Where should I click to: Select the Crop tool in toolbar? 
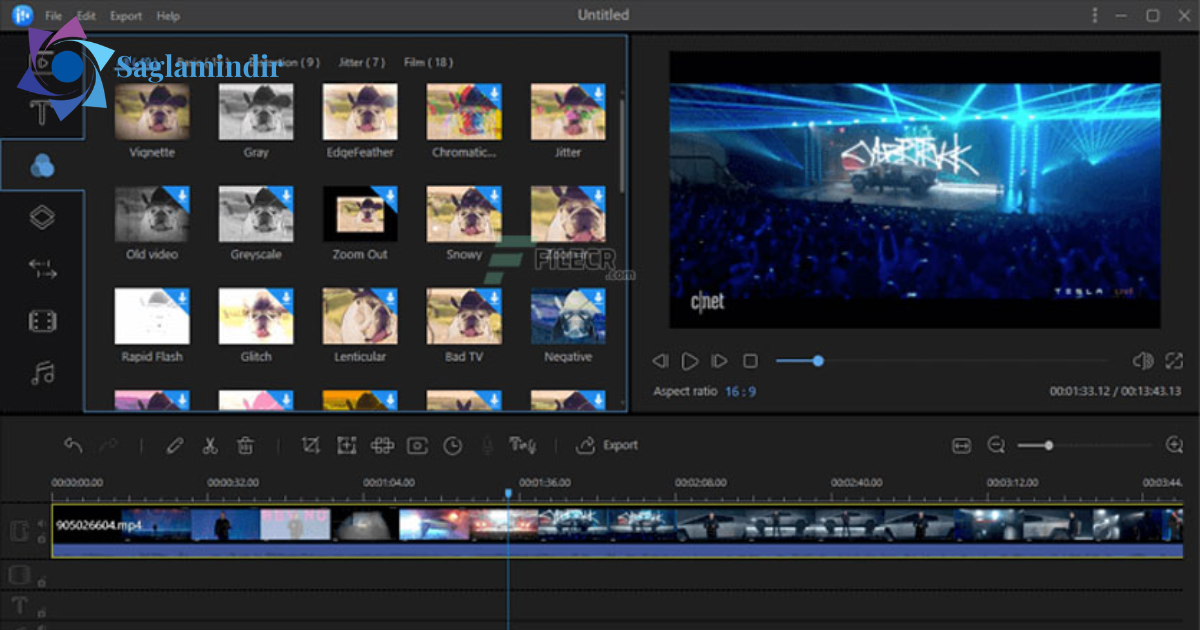pyautogui.click(x=310, y=445)
